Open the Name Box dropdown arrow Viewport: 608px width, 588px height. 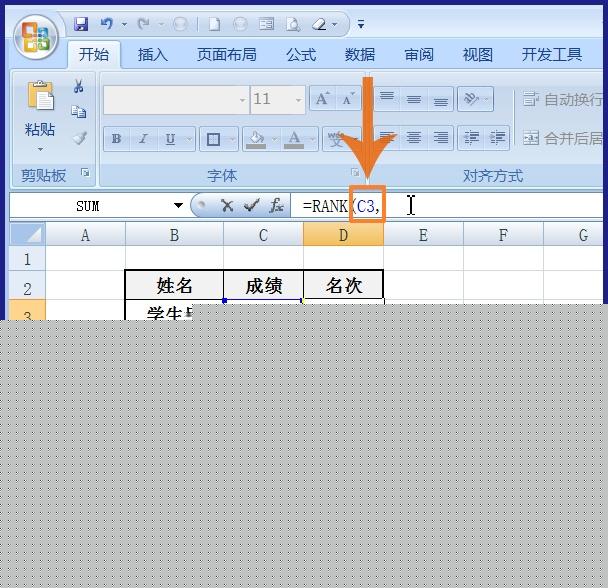[x=178, y=206]
